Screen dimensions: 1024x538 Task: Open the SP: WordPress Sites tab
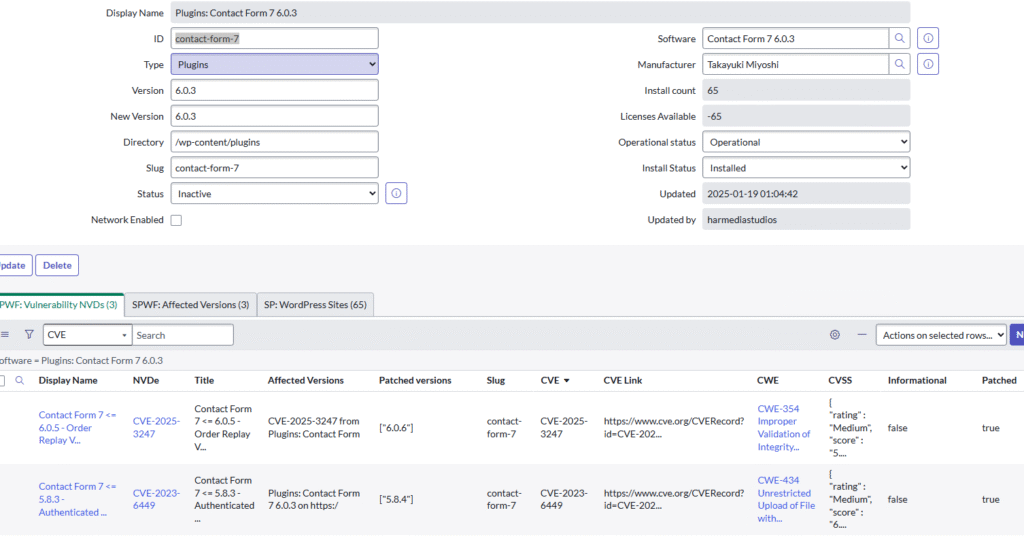[x=315, y=305]
